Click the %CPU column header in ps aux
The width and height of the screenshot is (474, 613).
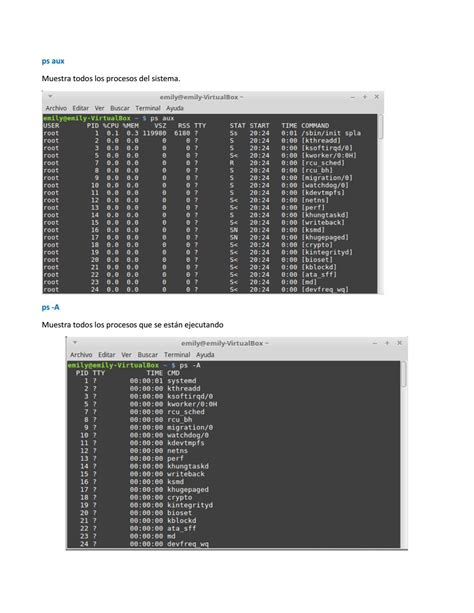tap(111, 125)
